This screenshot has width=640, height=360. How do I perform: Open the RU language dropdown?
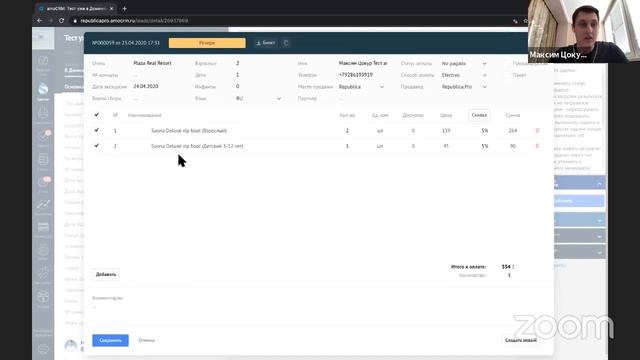[258, 98]
